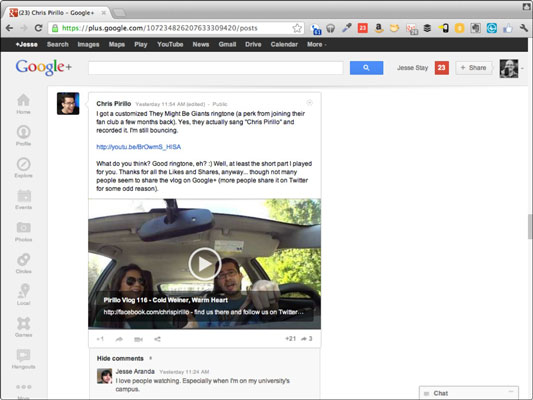The image size is (533, 400).
Task: Open the Amazon extension icon
Action: tap(379, 28)
